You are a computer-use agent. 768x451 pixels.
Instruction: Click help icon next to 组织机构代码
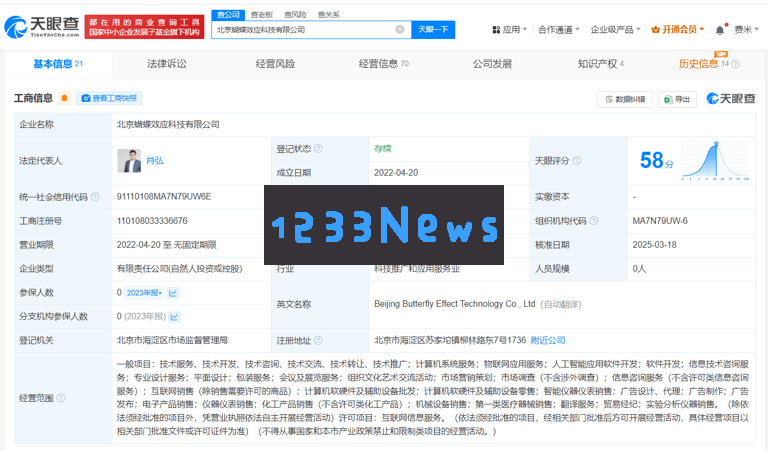tap(594, 221)
